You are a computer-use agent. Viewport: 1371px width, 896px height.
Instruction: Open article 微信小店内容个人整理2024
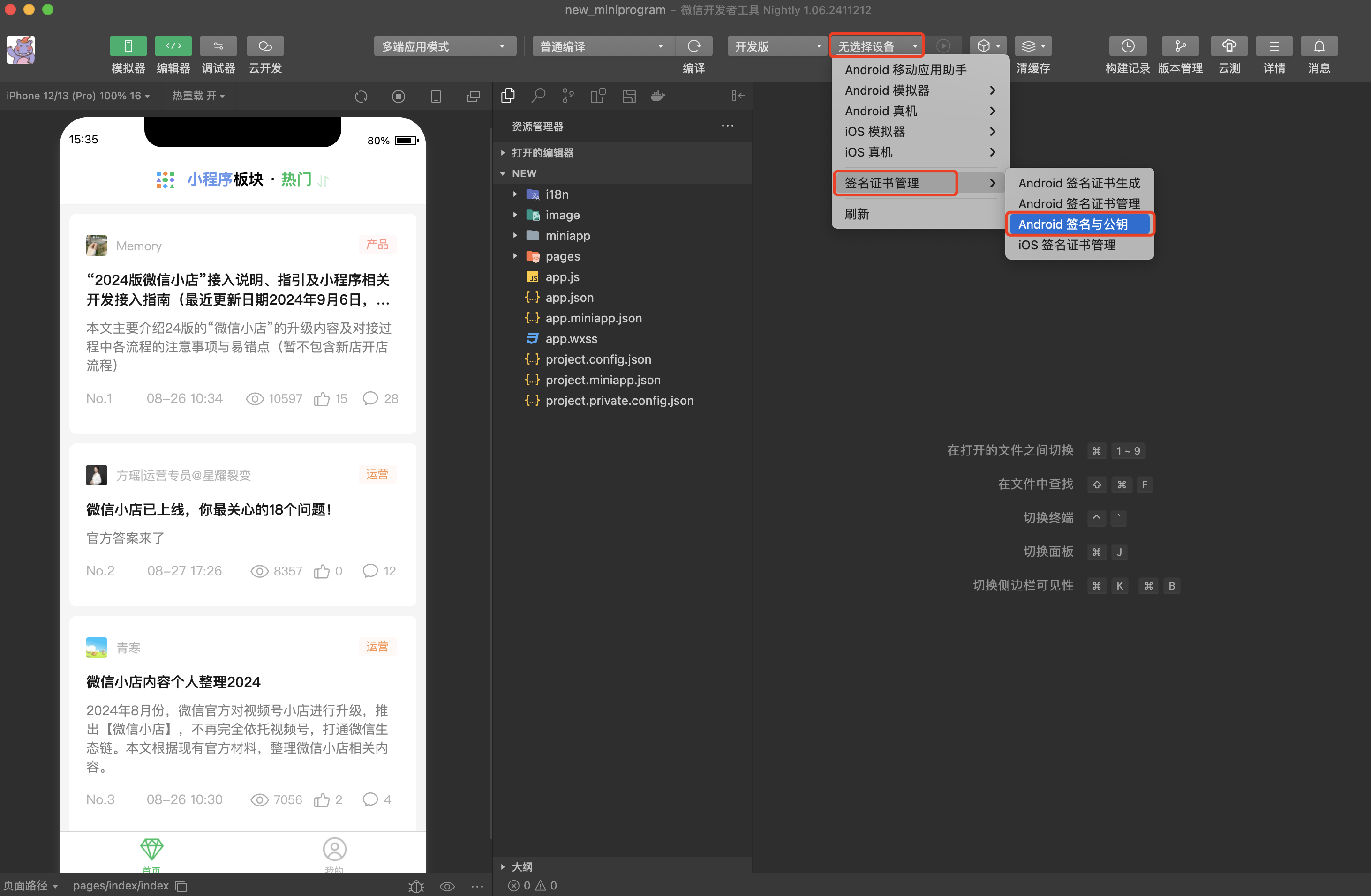click(242, 723)
